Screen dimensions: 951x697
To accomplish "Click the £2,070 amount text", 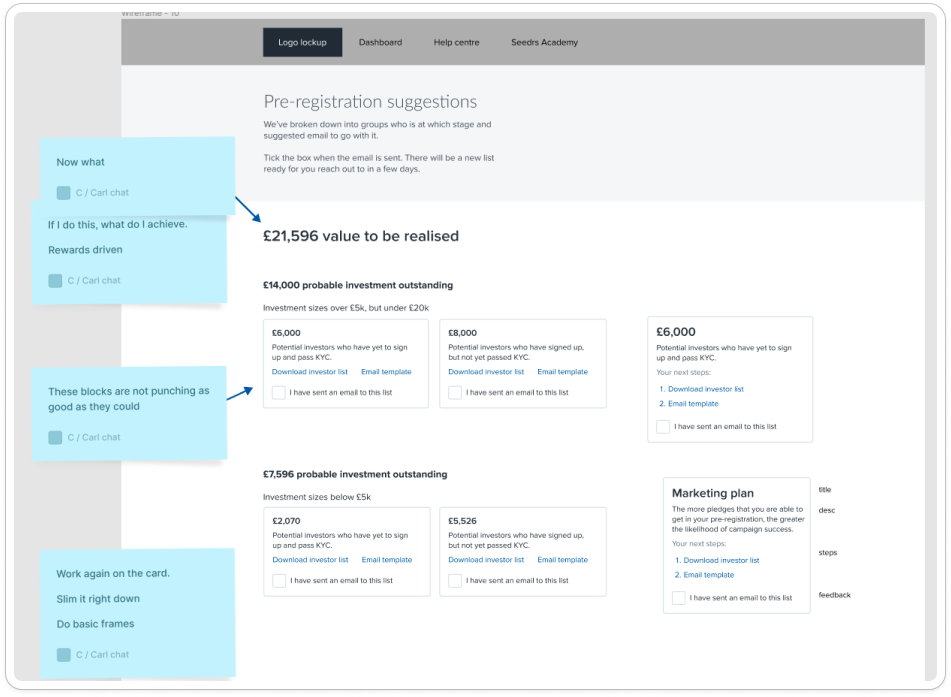I will tap(286, 521).
